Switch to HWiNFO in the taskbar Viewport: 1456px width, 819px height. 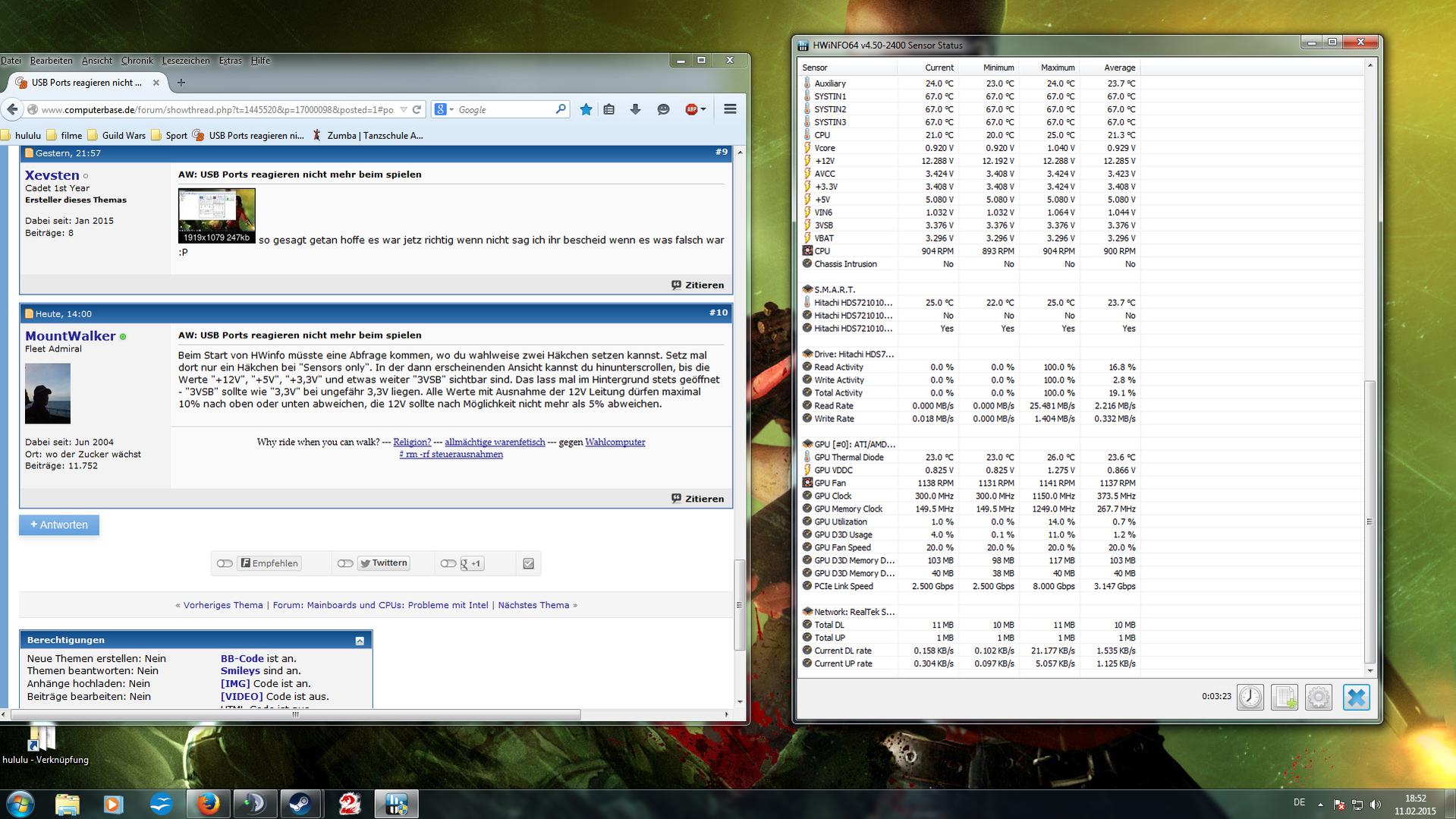pos(396,804)
